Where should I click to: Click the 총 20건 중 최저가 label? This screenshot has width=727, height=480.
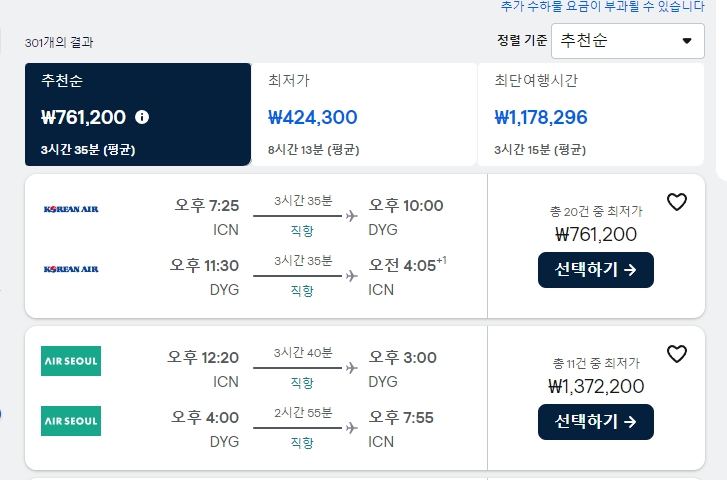[x=596, y=211]
